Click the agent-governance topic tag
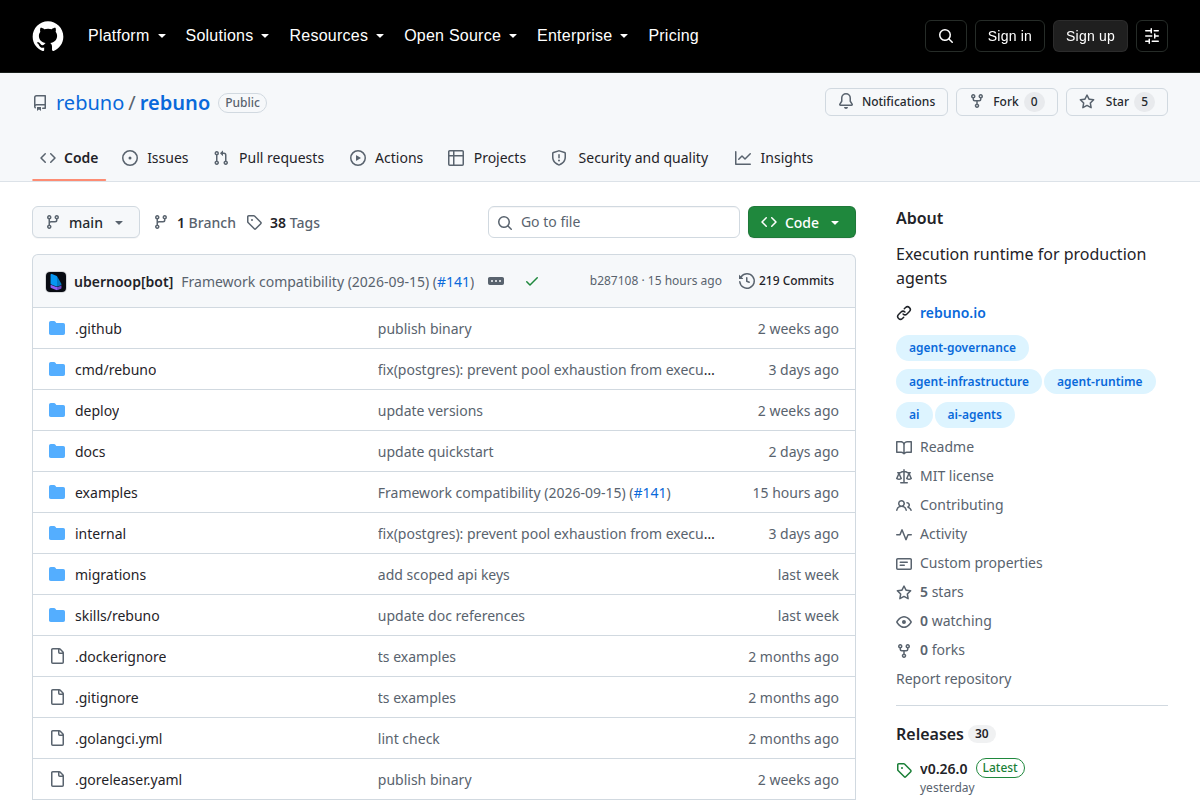Viewport: 1200px width, 800px height. [962, 348]
